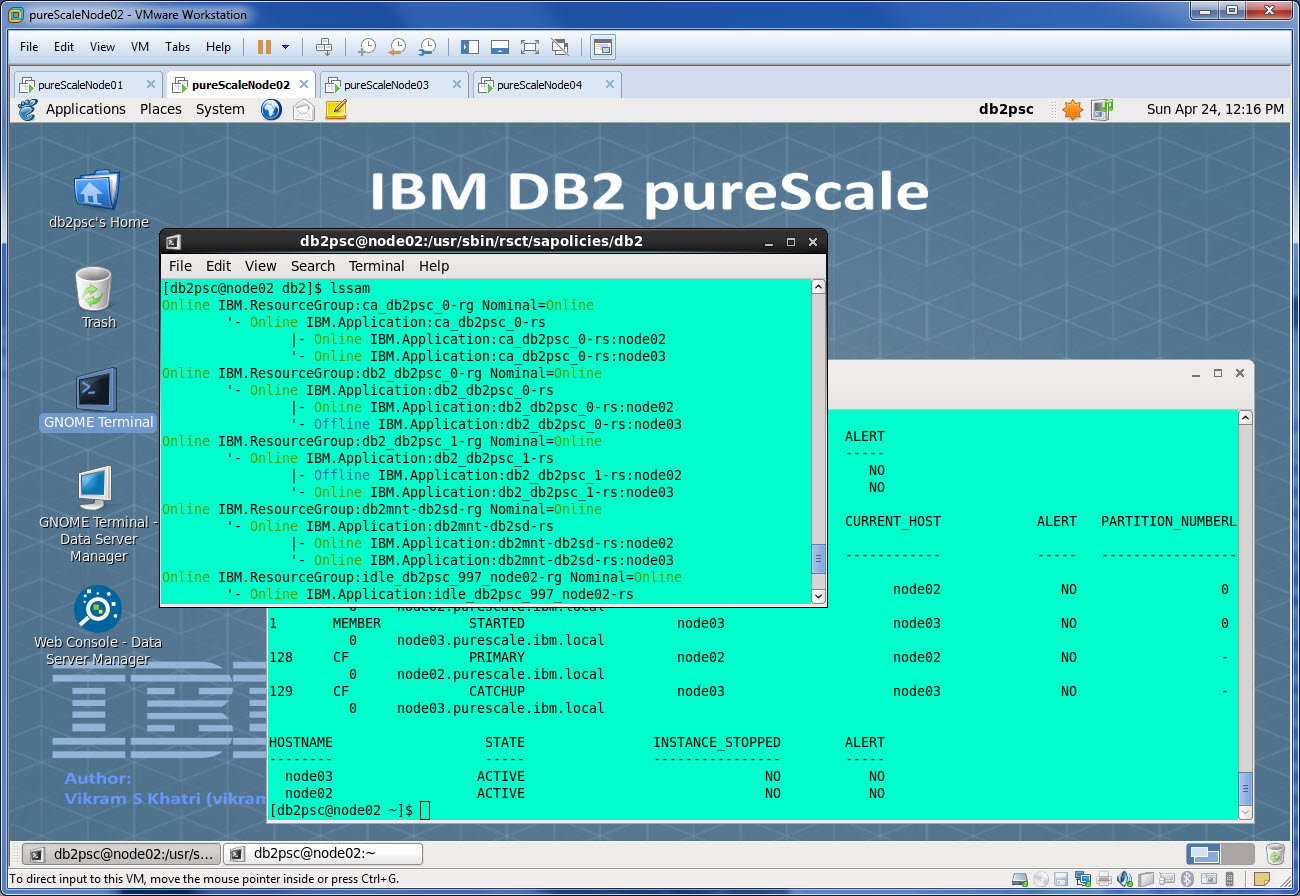Click the front terminal scrollbar thumb
Screen dimensions: 1300x896
pyautogui.click(x=818, y=558)
